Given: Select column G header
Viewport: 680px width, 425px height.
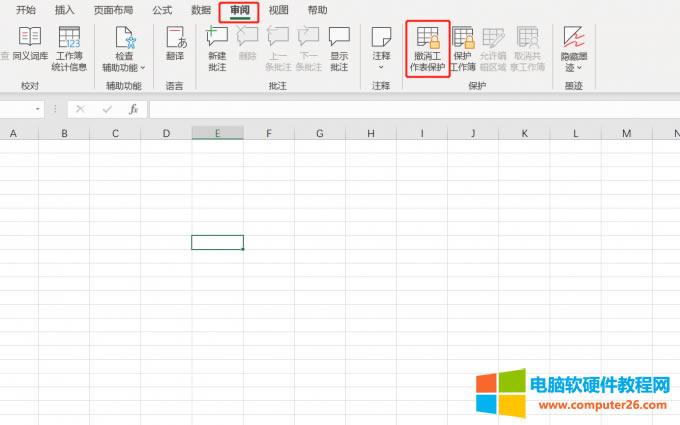Looking at the screenshot, I should (320, 133).
